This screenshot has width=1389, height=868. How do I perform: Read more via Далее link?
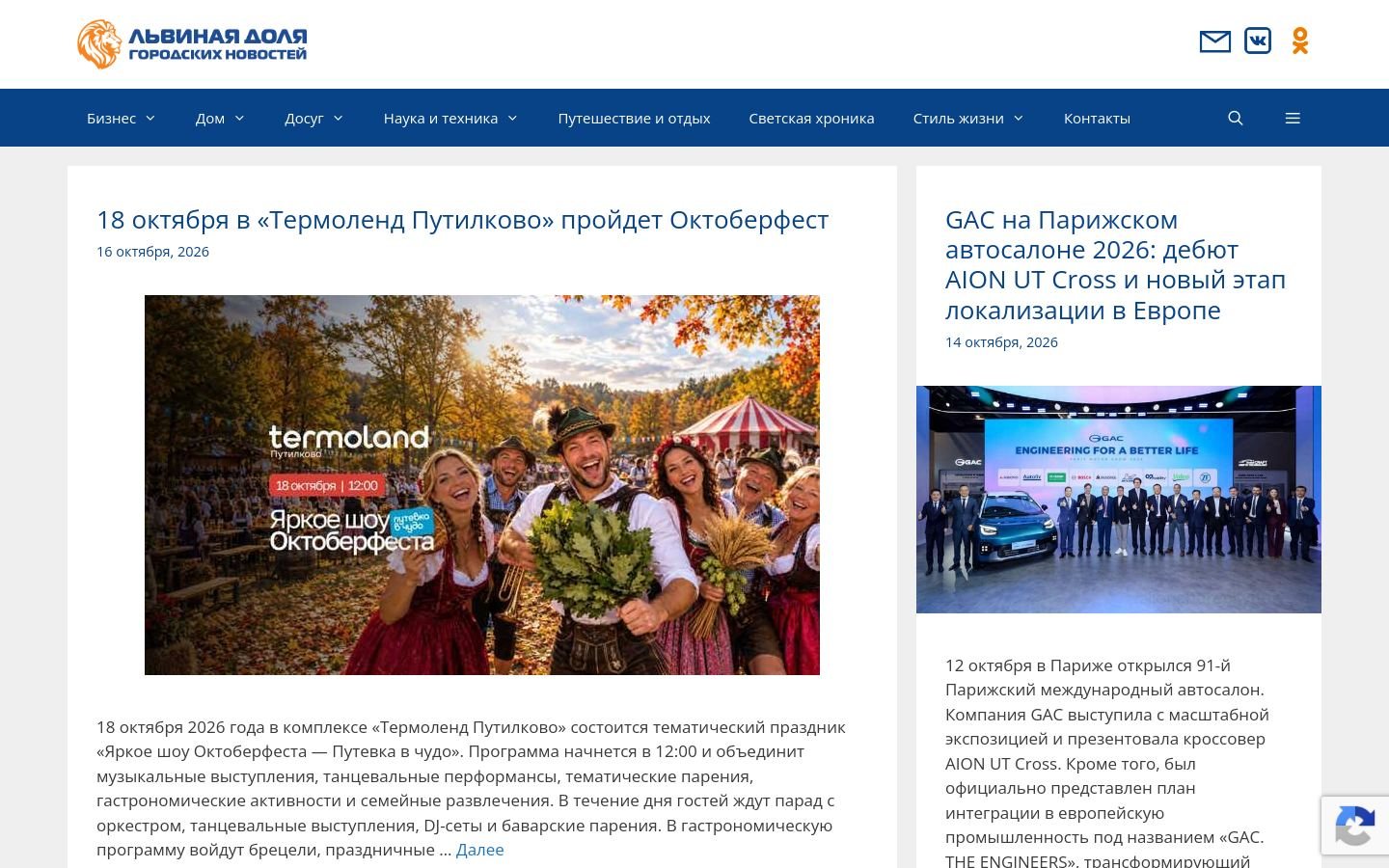click(479, 850)
